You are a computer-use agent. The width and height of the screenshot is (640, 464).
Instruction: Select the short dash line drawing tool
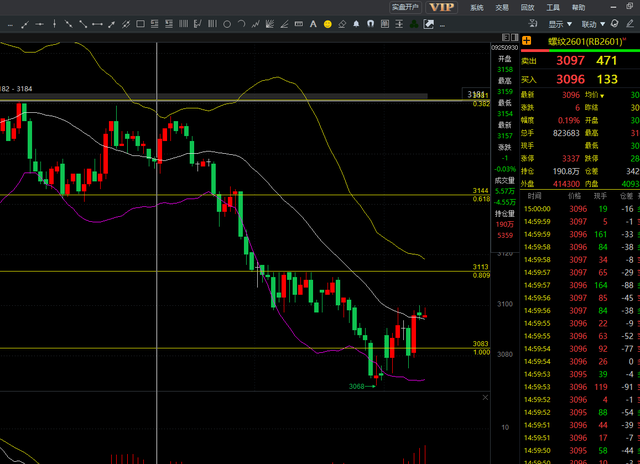coord(11,25)
